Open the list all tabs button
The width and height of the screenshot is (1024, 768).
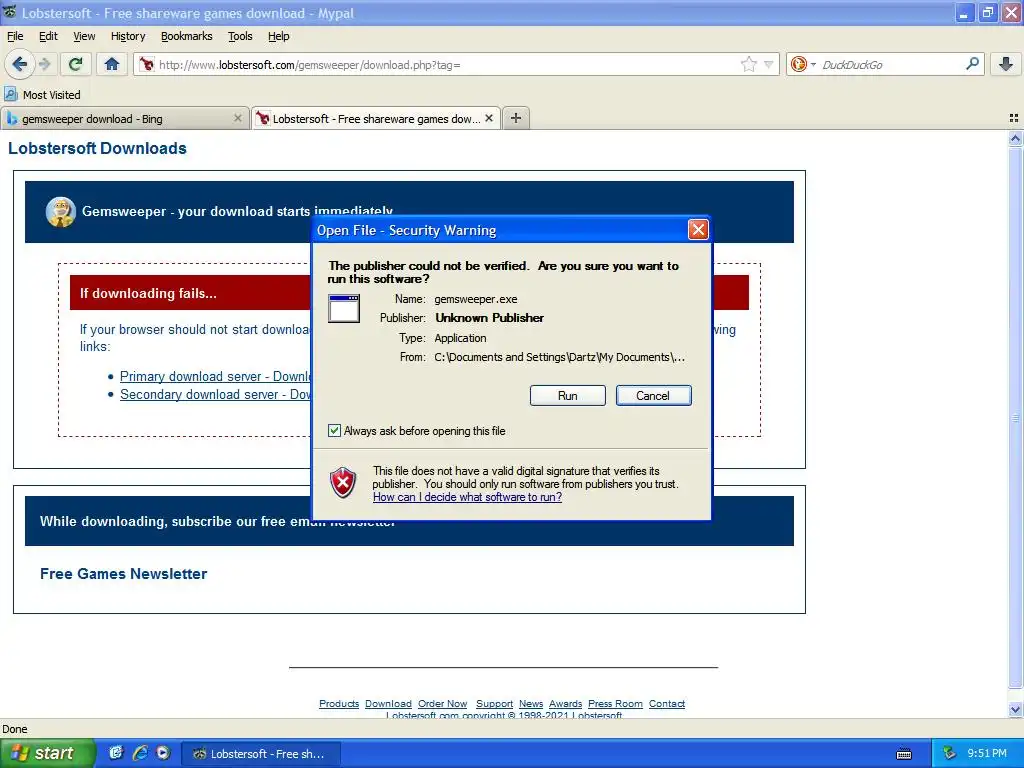pyautogui.click(x=1014, y=118)
